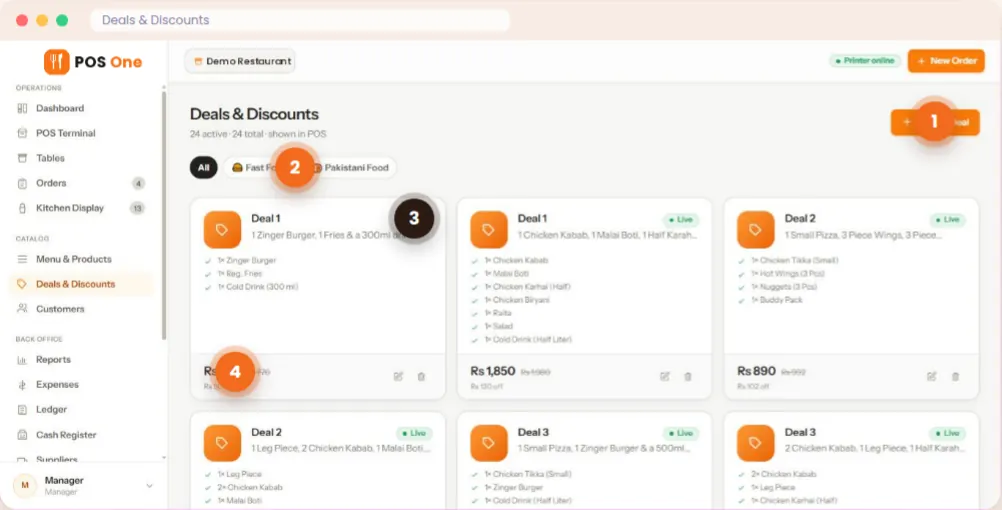1002x510 pixels.
Task: Select the Cash Register sidebar icon
Action: 22,435
